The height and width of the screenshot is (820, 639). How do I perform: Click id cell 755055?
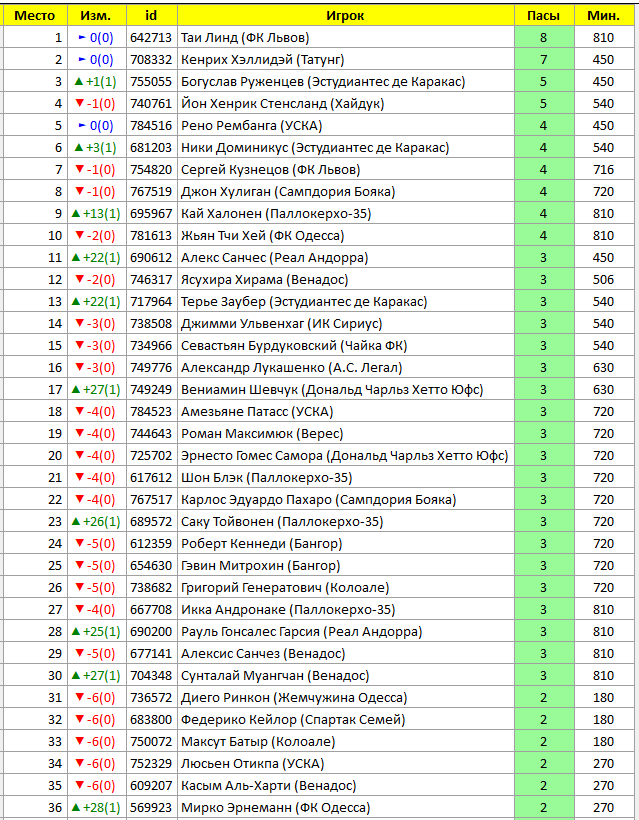tap(151, 82)
